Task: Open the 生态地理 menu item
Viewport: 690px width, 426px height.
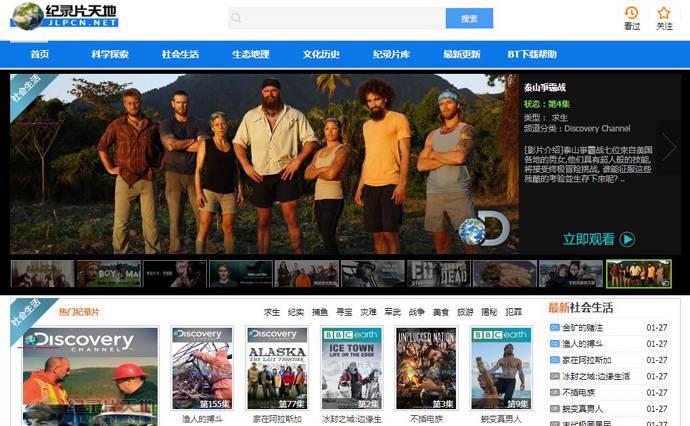Action: coord(251,54)
